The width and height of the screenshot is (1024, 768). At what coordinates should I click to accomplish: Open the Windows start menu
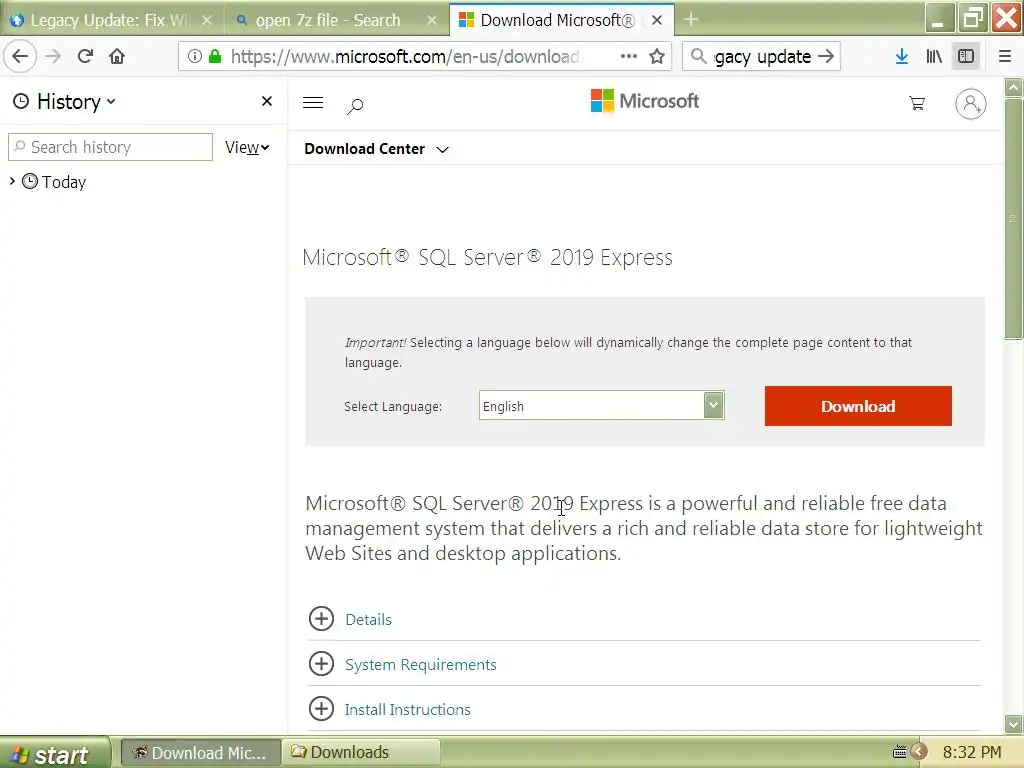(55, 754)
